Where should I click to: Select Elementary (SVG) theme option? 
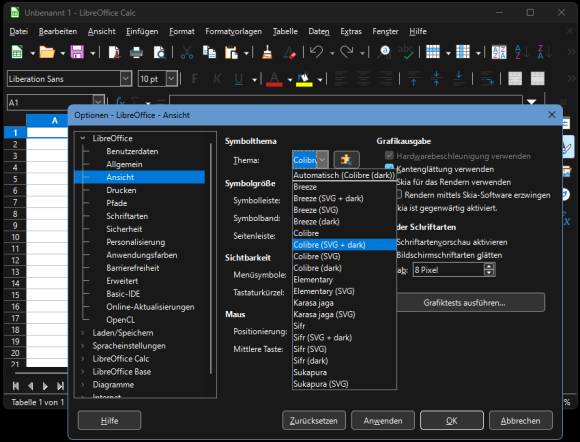(x=344, y=291)
